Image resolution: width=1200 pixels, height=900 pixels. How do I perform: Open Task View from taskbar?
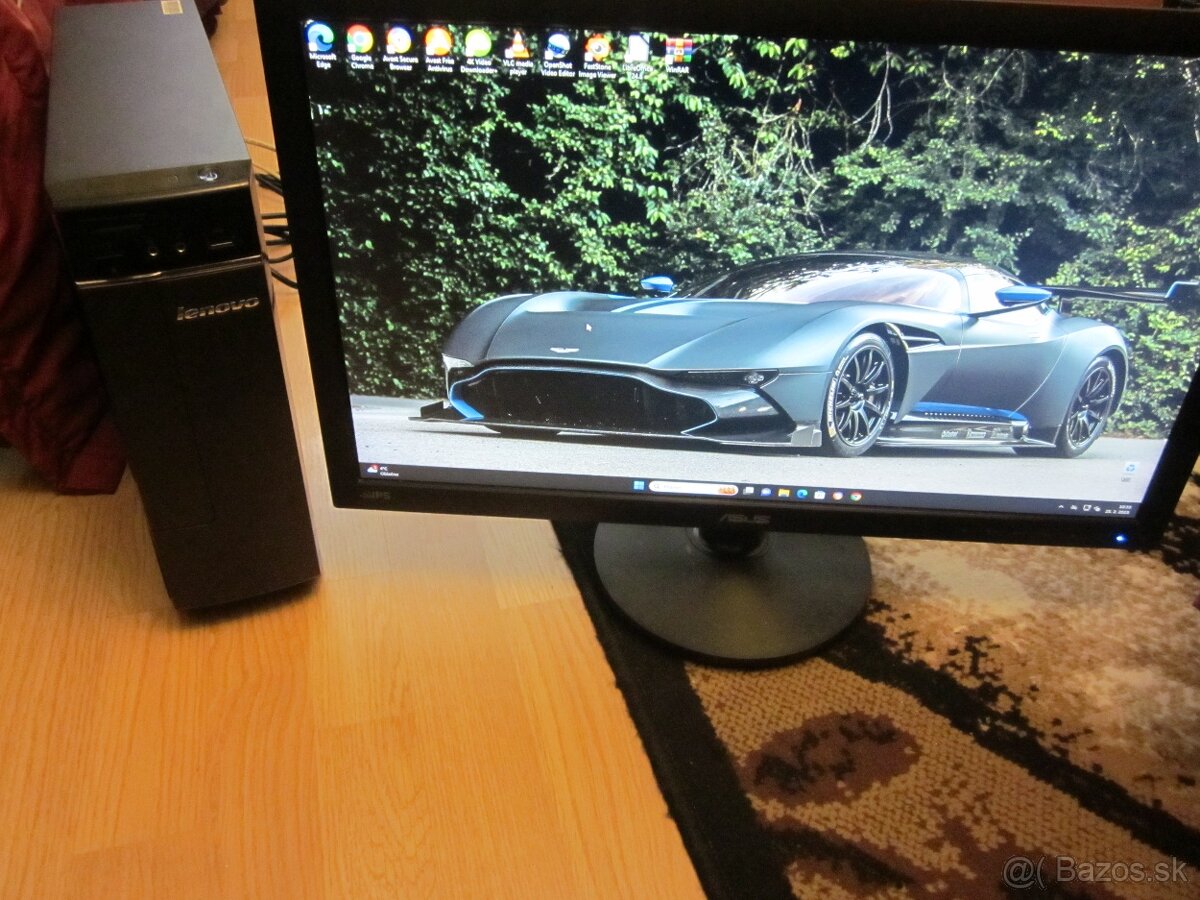[748, 490]
